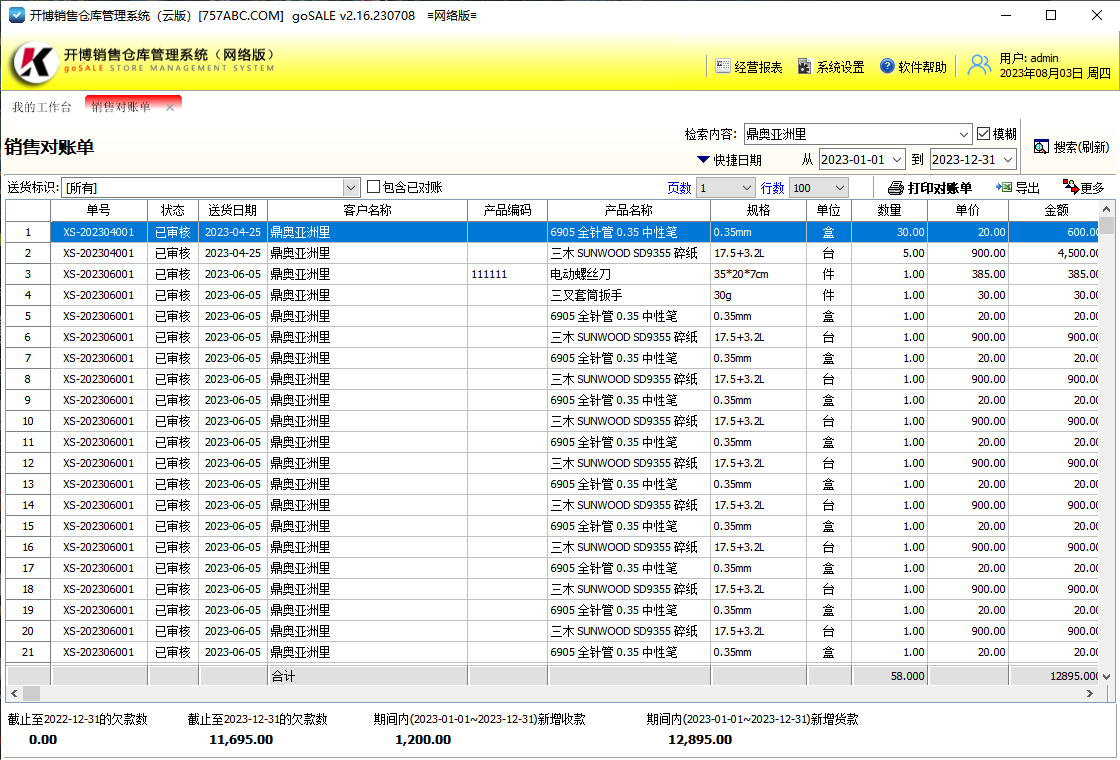Open 系统设置 system settings icon
The image size is (1120, 760).
[805, 67]
